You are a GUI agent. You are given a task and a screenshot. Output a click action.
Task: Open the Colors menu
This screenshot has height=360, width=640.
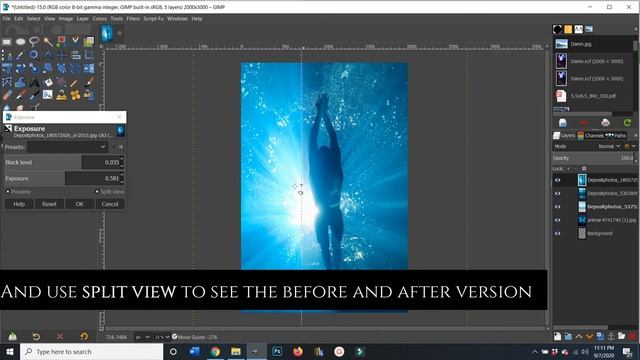[x=99, y=19]
